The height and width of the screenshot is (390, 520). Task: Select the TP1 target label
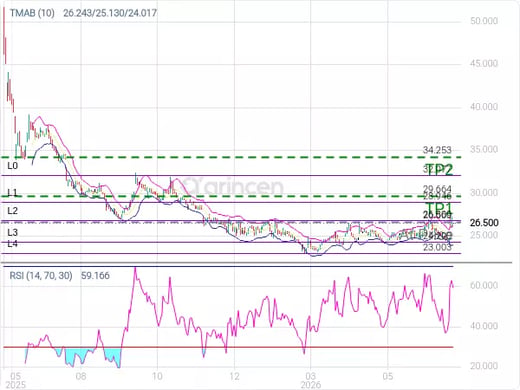pos(438,208)
